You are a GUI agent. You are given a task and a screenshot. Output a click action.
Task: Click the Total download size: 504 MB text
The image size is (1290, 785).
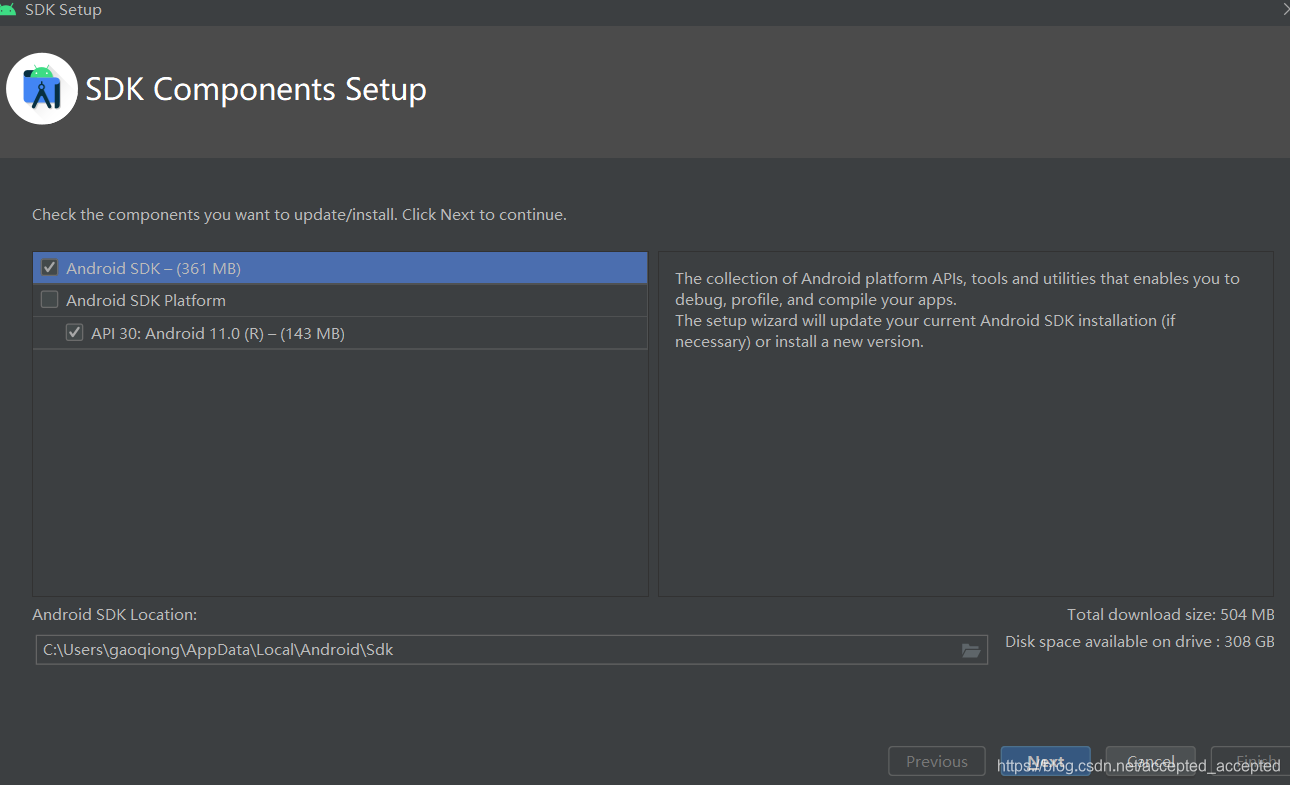point(1171,614)
